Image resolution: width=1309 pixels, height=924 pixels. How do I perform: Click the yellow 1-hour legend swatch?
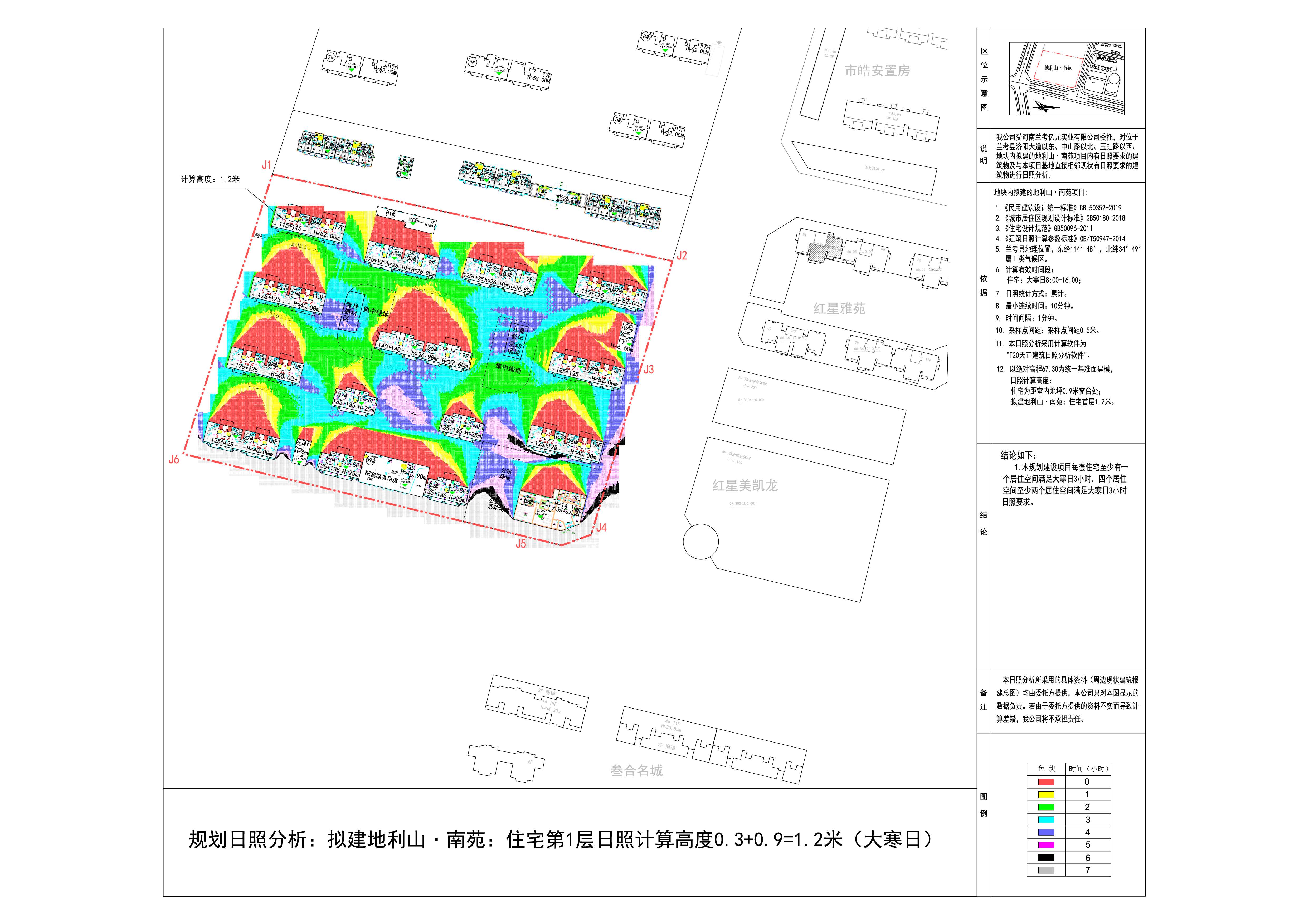pyautogui.click(x=1046, y=795)
